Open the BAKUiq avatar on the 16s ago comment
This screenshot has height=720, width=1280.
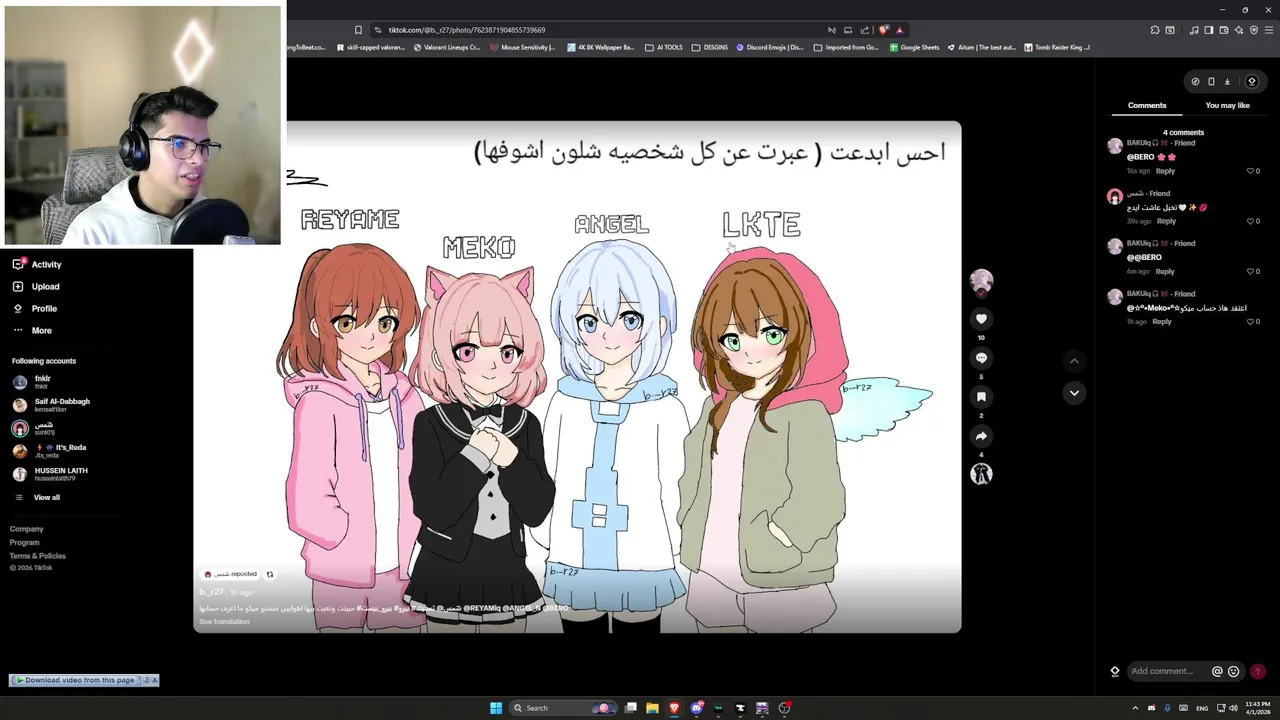[x=1115, y=146]
